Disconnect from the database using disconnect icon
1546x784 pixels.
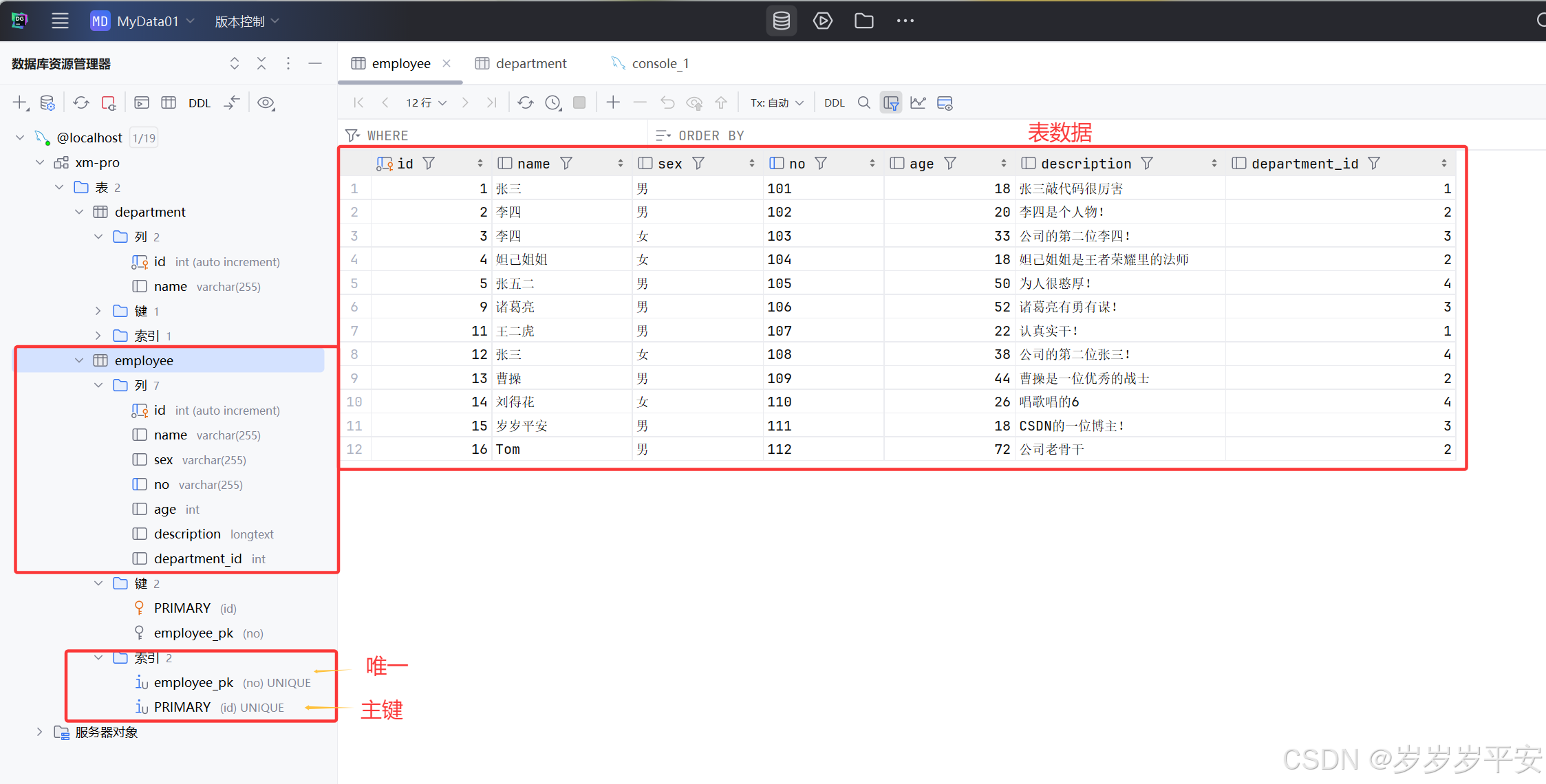[109, 102]
